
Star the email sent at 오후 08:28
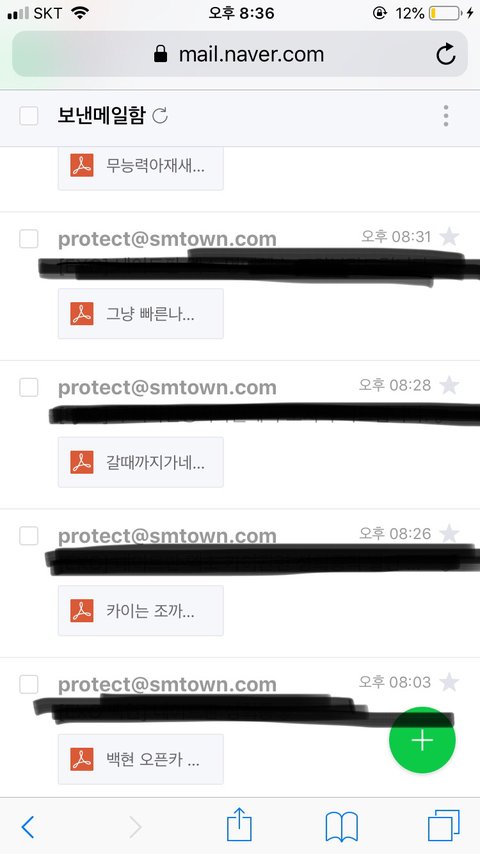(449, 385)
